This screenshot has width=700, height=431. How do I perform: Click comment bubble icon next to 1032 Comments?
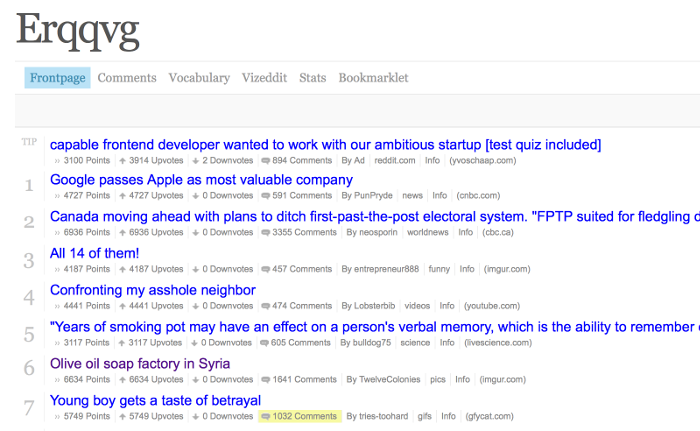(266, 417)
